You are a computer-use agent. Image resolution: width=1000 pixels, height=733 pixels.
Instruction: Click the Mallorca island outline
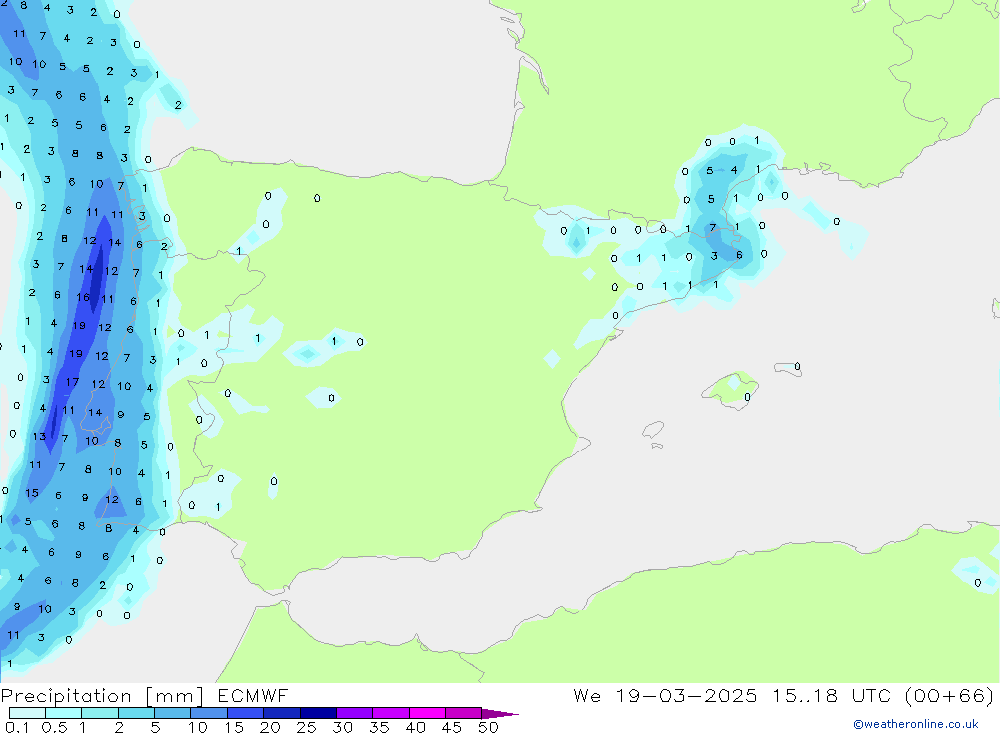[x=730, y=390]
